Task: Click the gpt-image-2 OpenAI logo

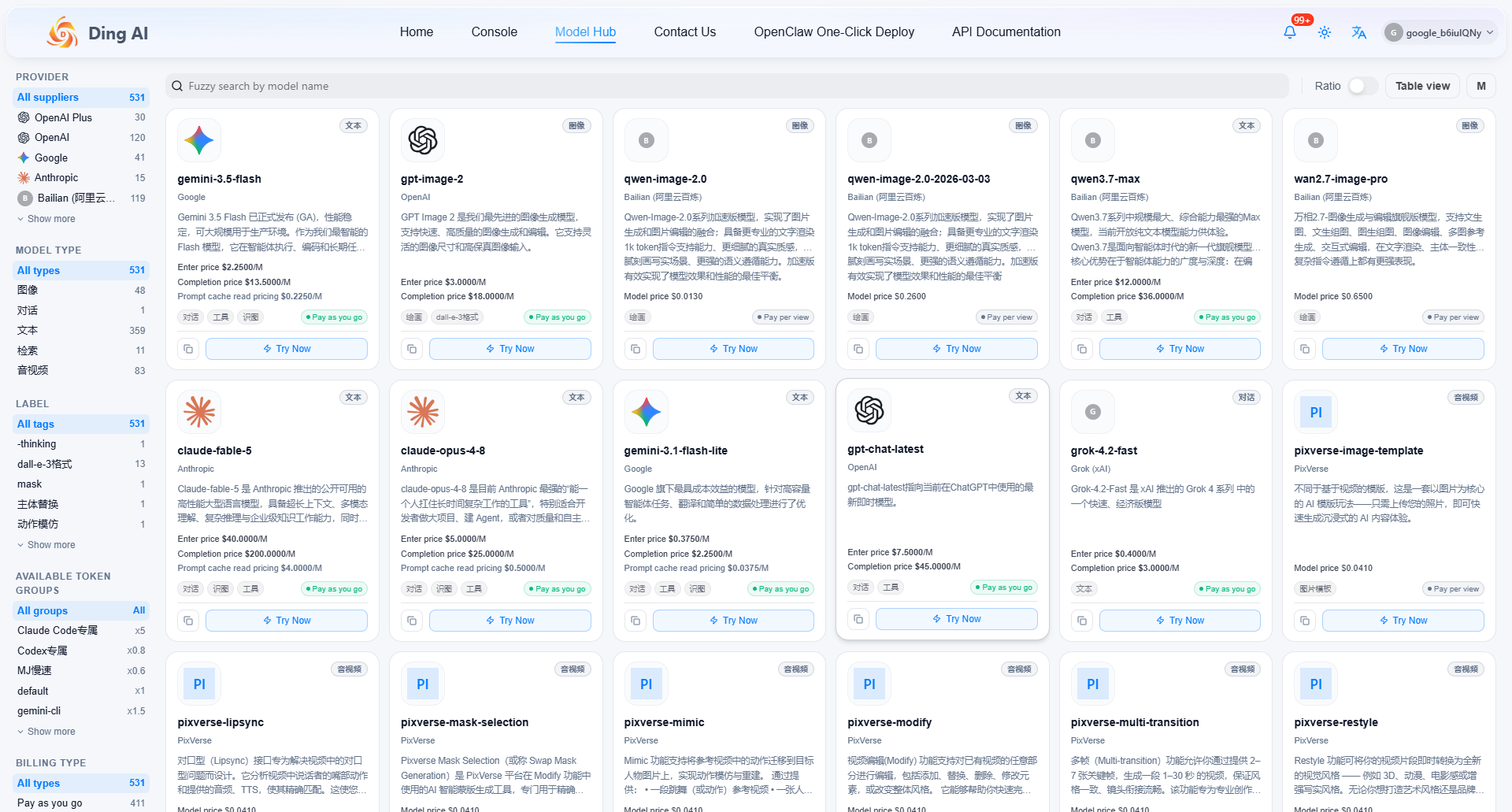Action: [423, 140]
